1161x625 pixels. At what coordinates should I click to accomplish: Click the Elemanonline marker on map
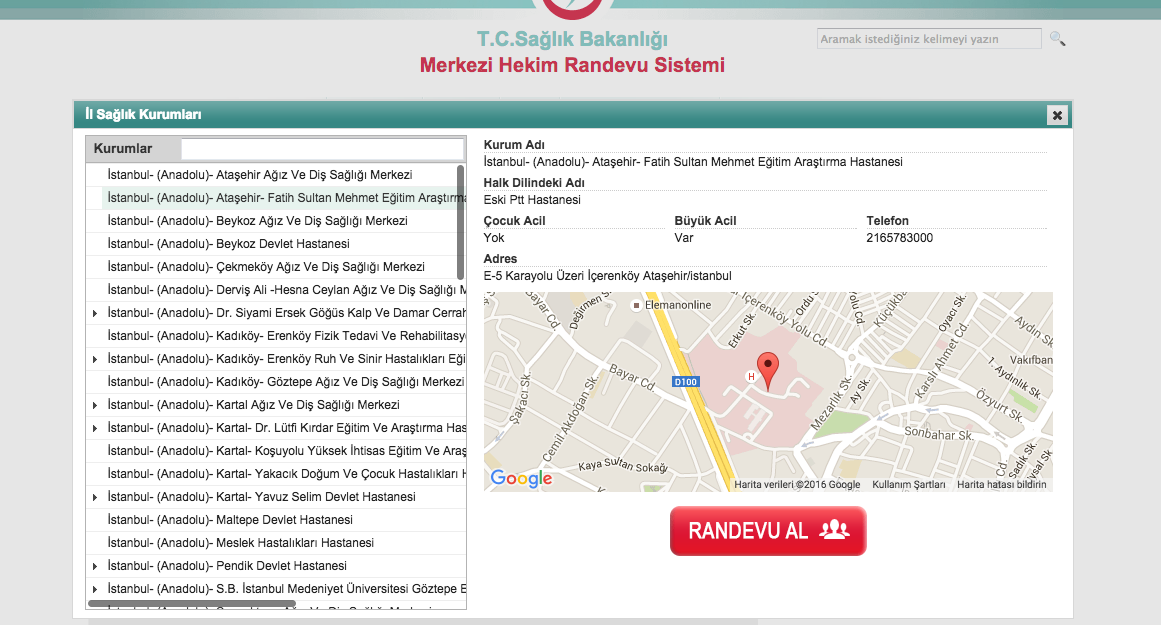[x=634, y=305]
